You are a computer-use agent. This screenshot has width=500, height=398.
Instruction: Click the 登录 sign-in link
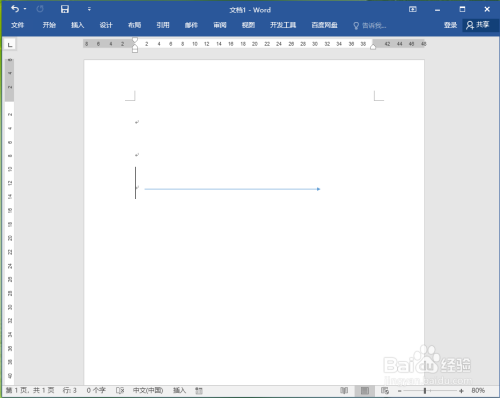pyautogui.click(x=450, y=25)
